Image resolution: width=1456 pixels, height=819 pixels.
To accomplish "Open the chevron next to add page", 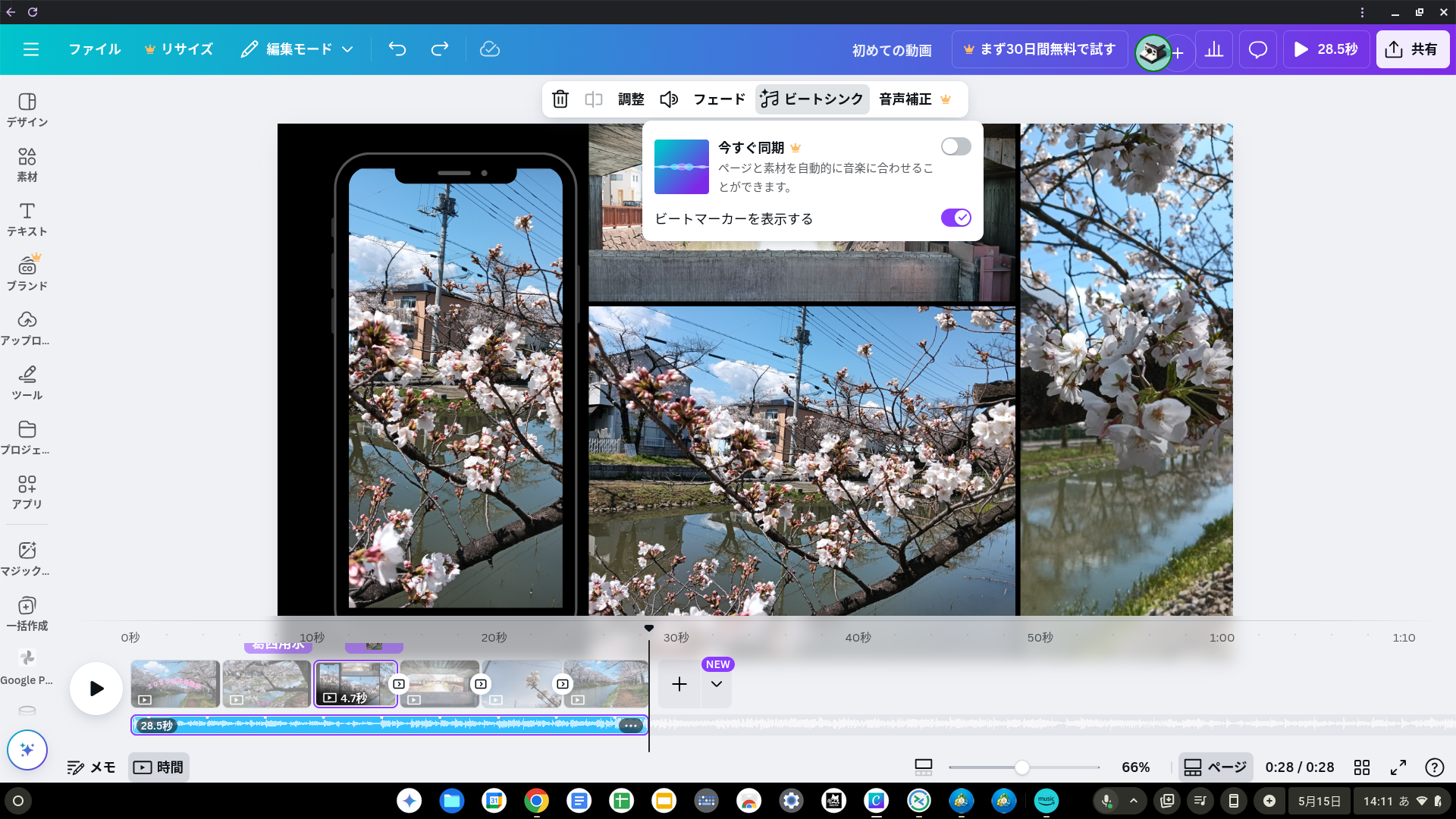I will click(x=716, y=684).
